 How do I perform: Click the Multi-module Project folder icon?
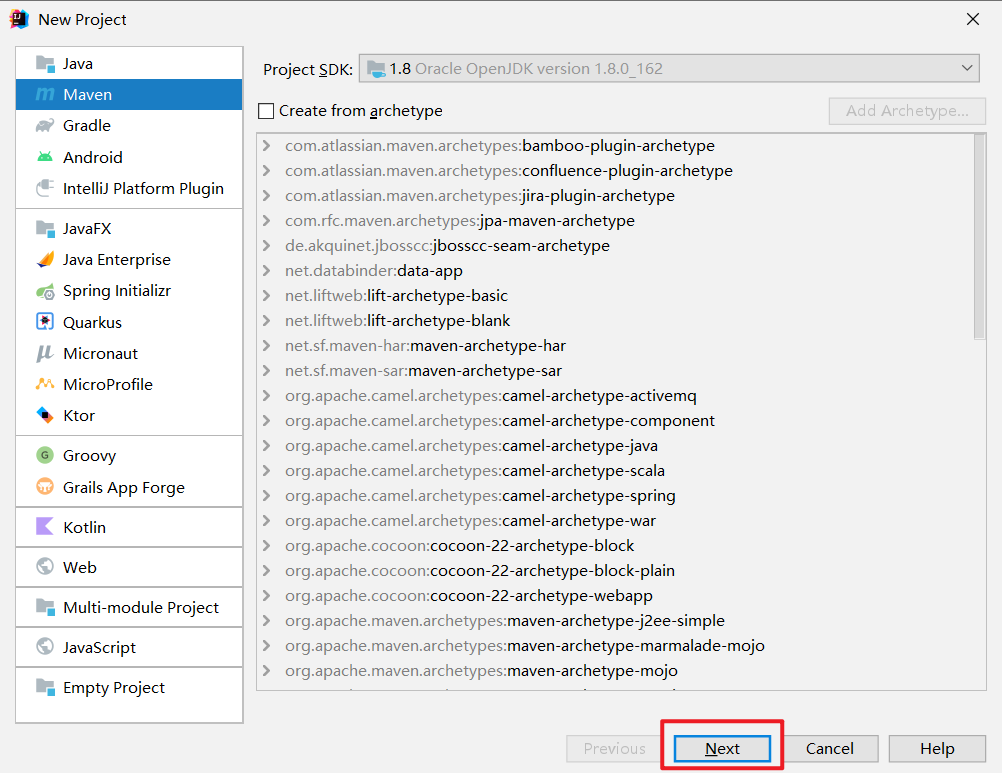[45, 607]
